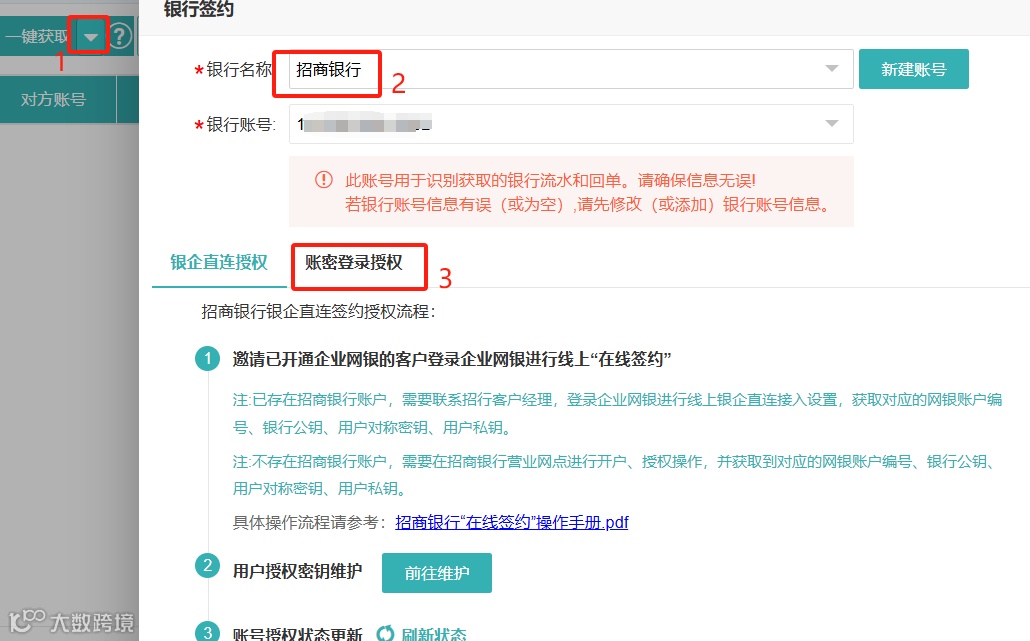Select the 对方账号 column header

(x=54, y=100)
